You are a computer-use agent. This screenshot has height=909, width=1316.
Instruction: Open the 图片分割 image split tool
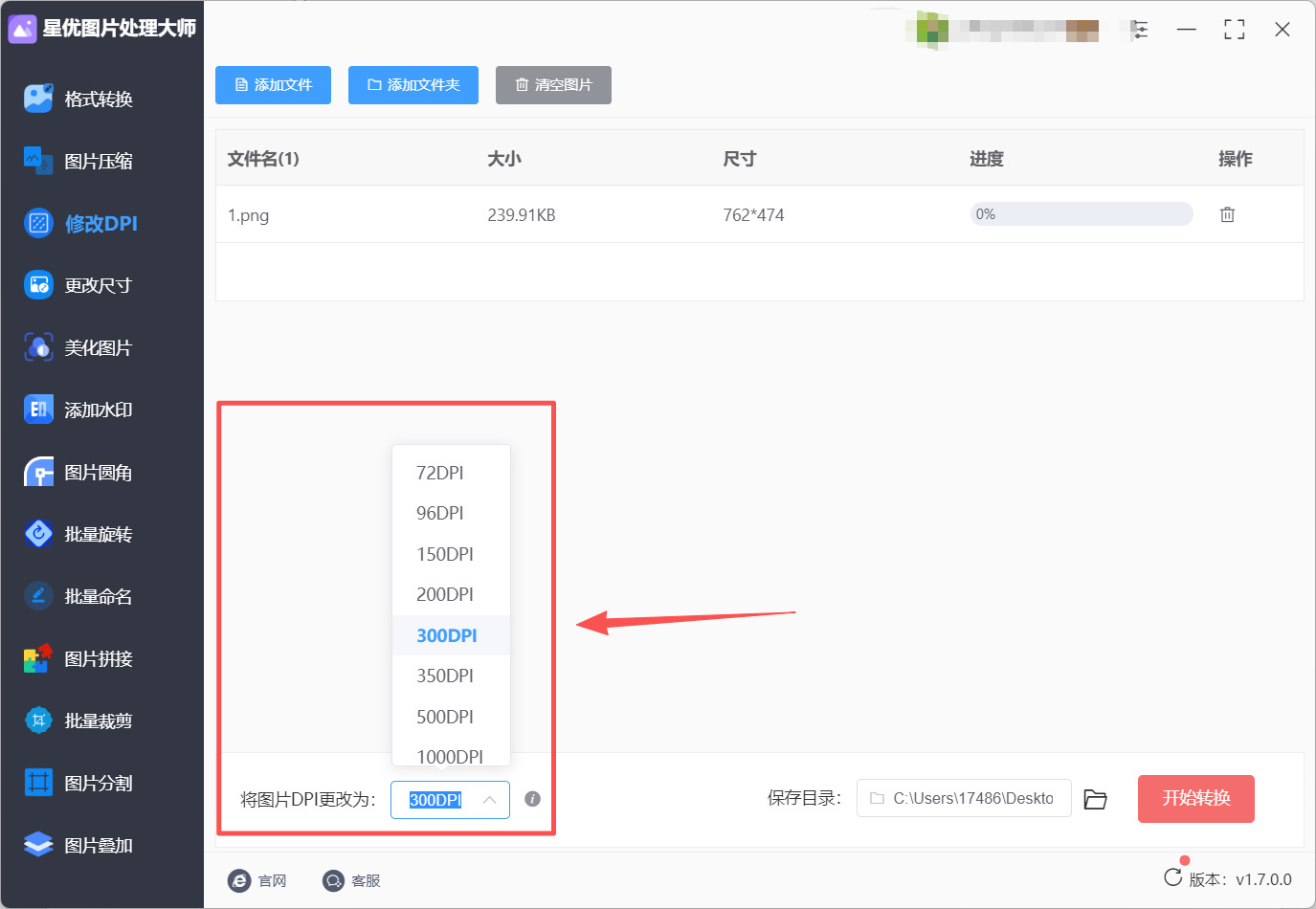pos(78,783)
